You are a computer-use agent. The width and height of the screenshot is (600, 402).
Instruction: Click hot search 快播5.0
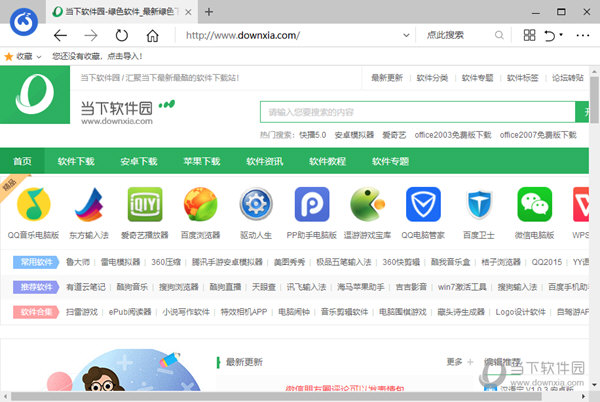[x=313, y=135]
